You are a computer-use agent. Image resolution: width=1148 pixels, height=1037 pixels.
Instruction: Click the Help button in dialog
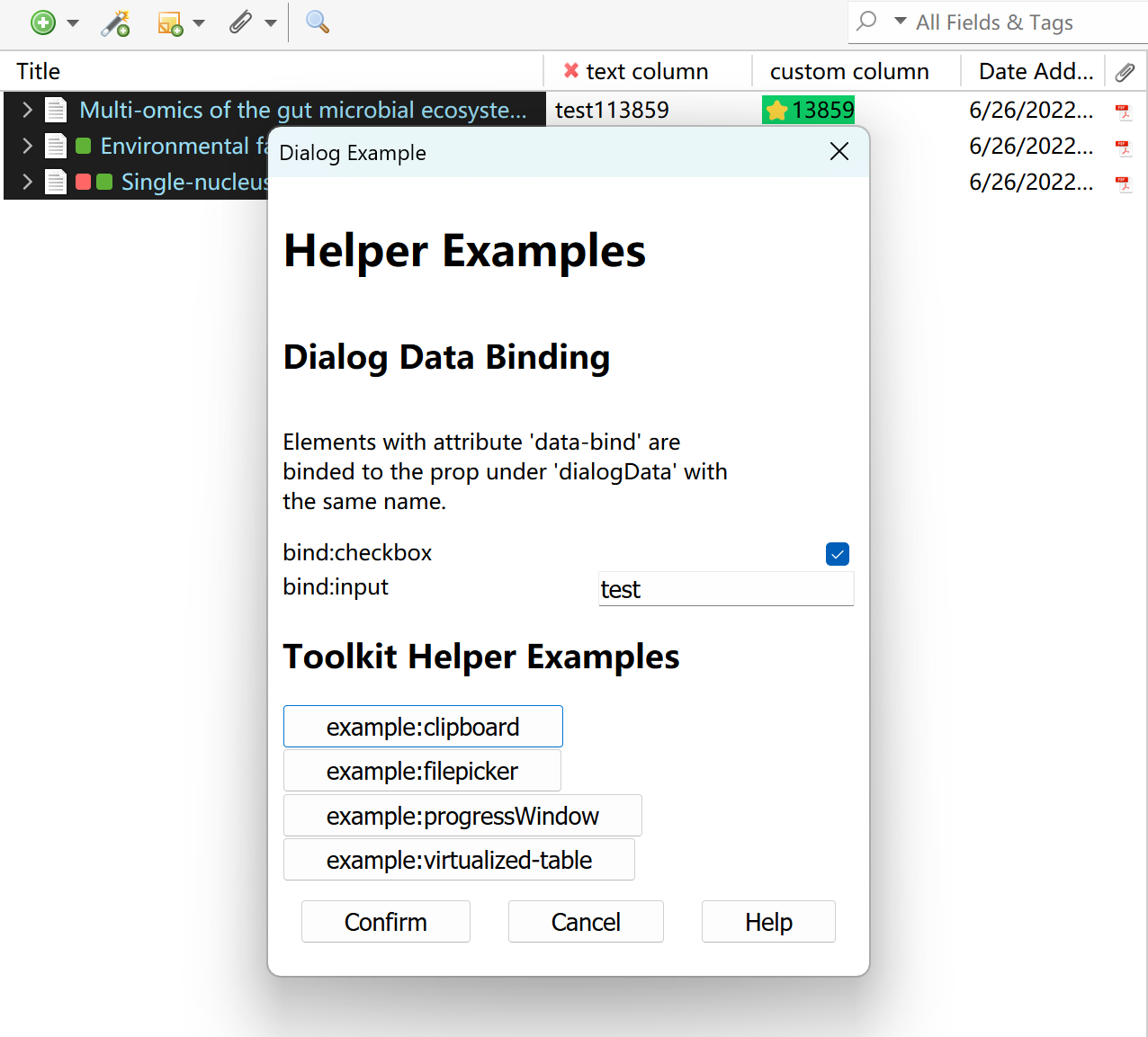coord(768,922)
